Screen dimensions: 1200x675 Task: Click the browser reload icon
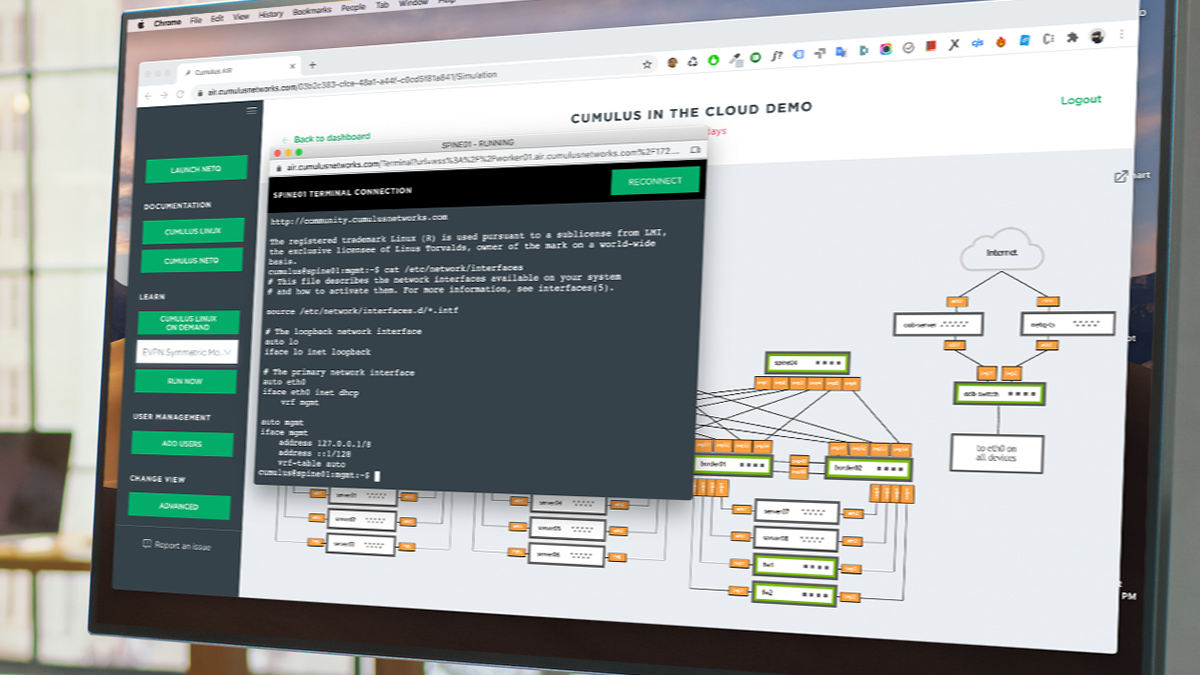(180, 94)
